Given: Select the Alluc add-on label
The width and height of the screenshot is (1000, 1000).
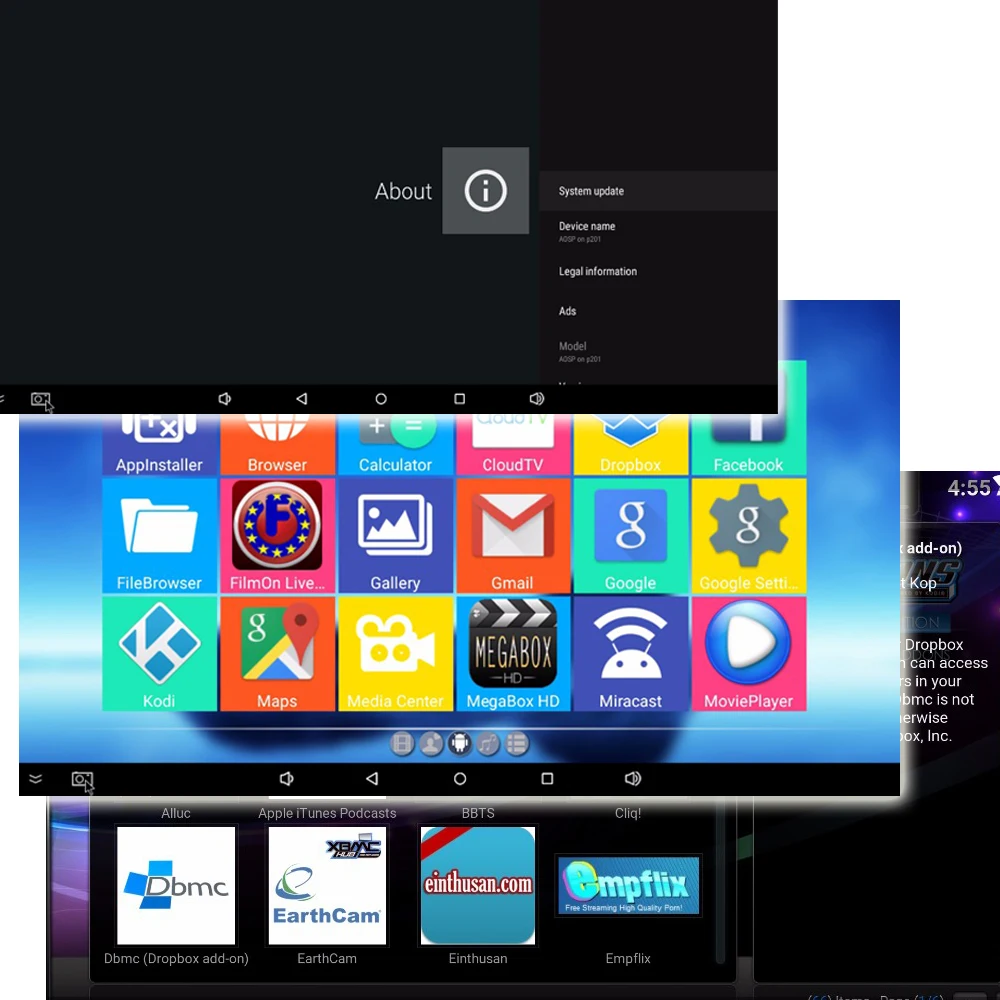Looking at the screenshot, I should (x=176, y=813).
